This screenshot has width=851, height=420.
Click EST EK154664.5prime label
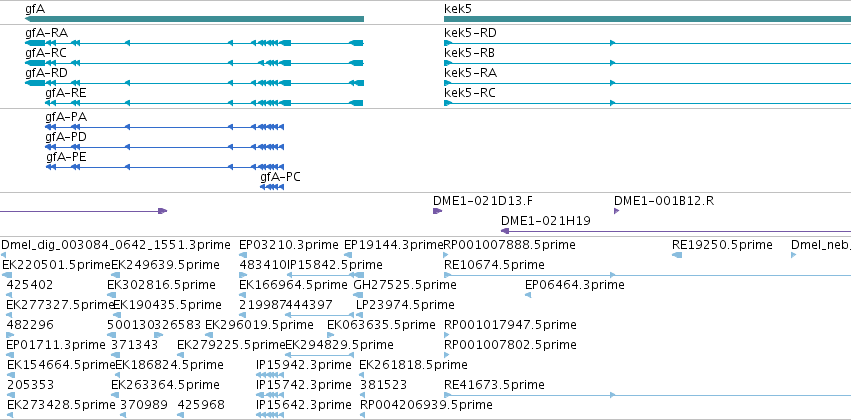pyautogui.click(x=61, y=365)
